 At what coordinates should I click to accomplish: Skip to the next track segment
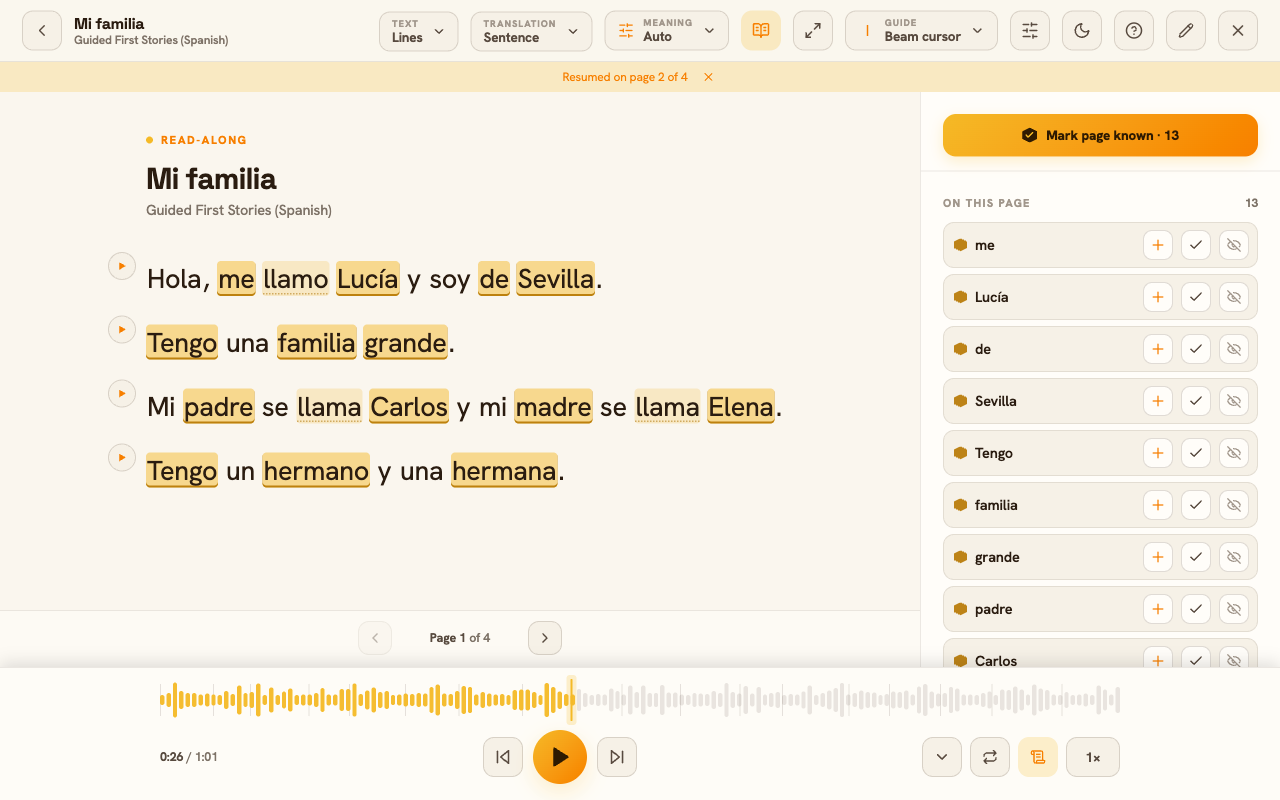click(617, 757)
